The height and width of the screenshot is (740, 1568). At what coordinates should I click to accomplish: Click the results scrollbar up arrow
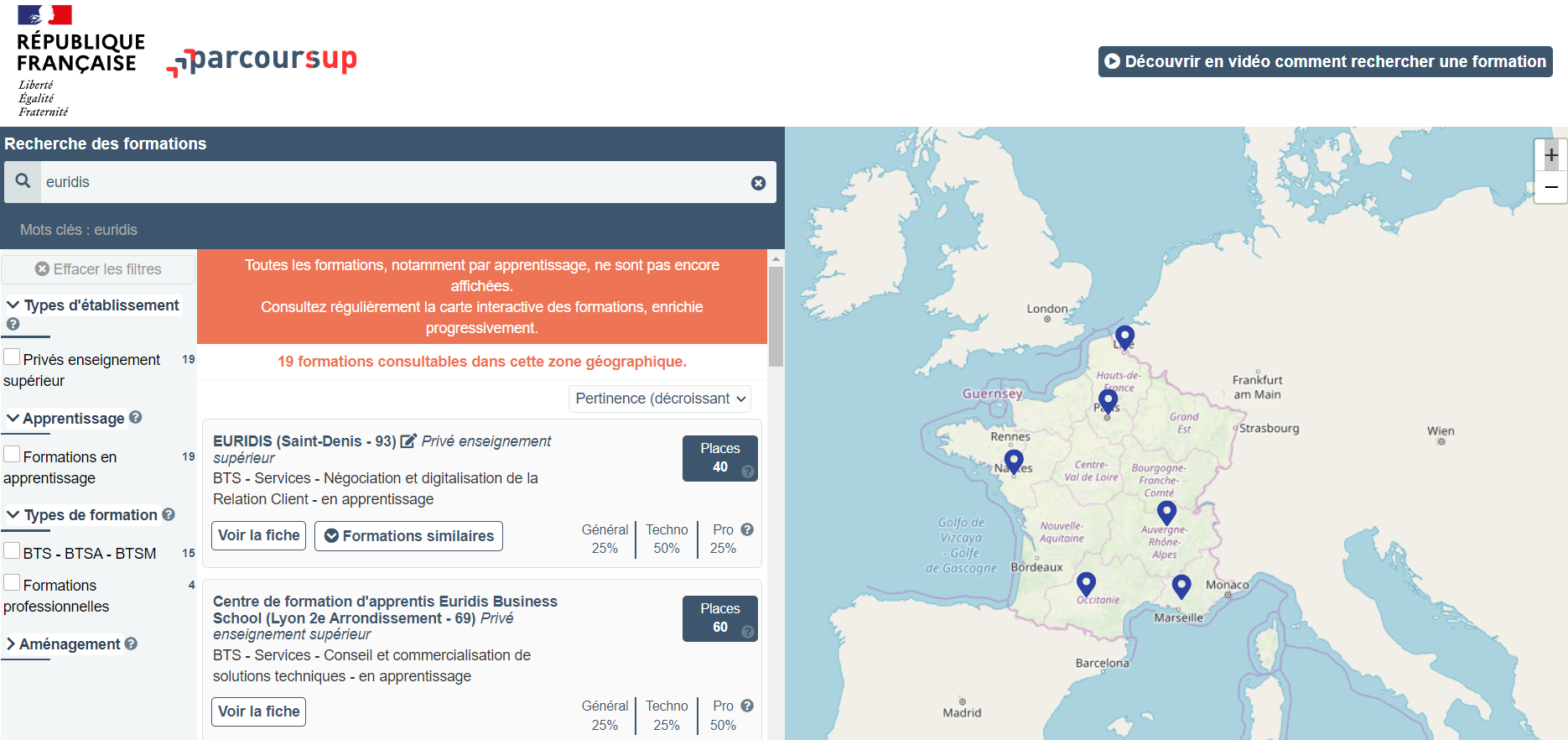776,258
